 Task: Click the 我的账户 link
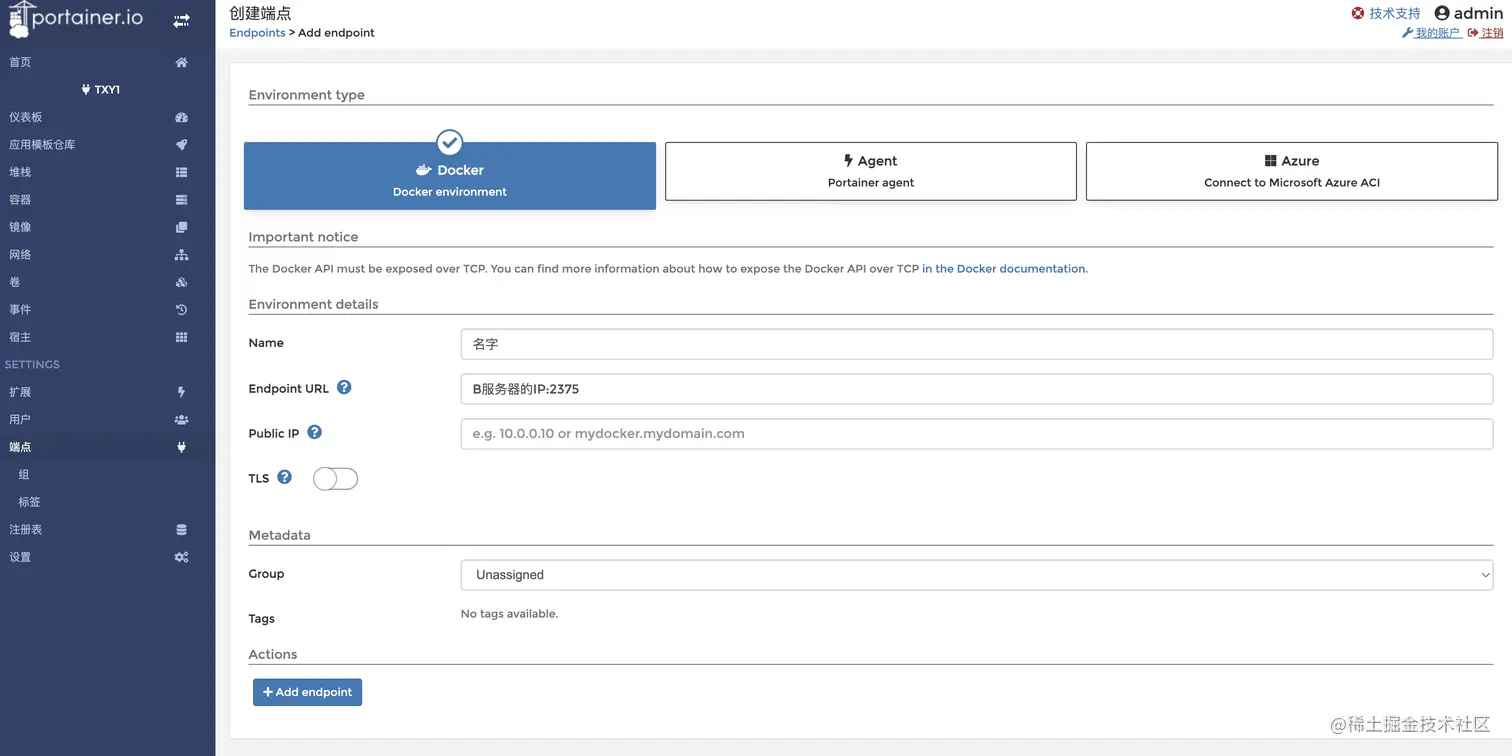click(1431, 33)
